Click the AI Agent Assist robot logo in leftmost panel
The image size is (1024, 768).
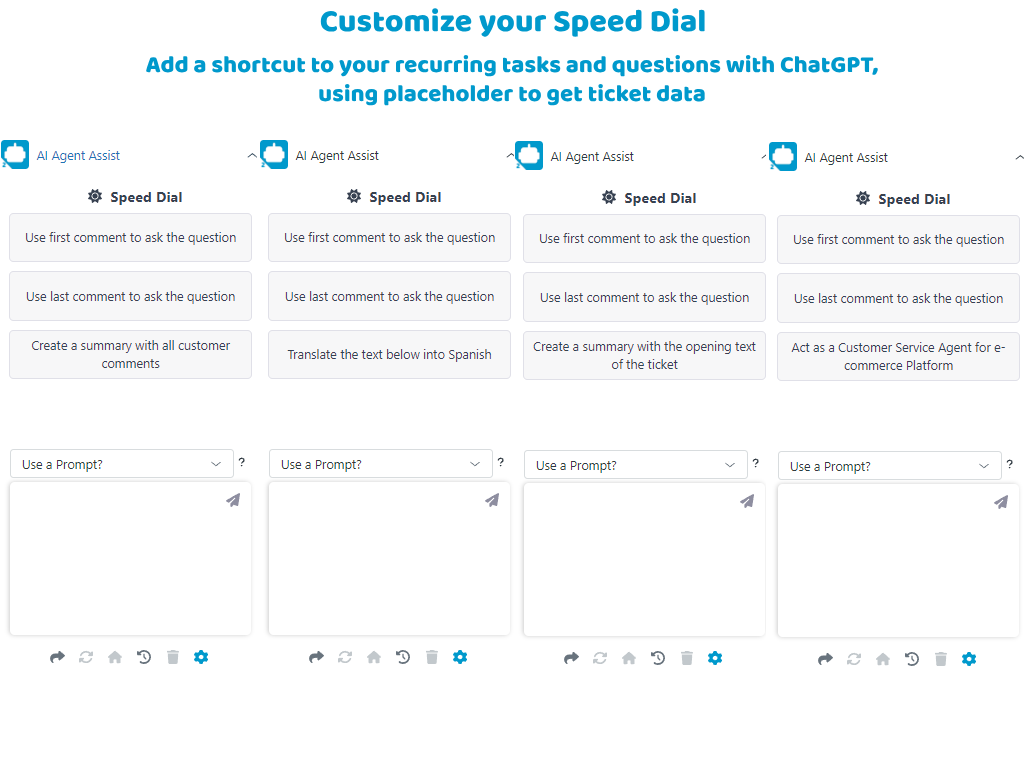pos(15,154)
